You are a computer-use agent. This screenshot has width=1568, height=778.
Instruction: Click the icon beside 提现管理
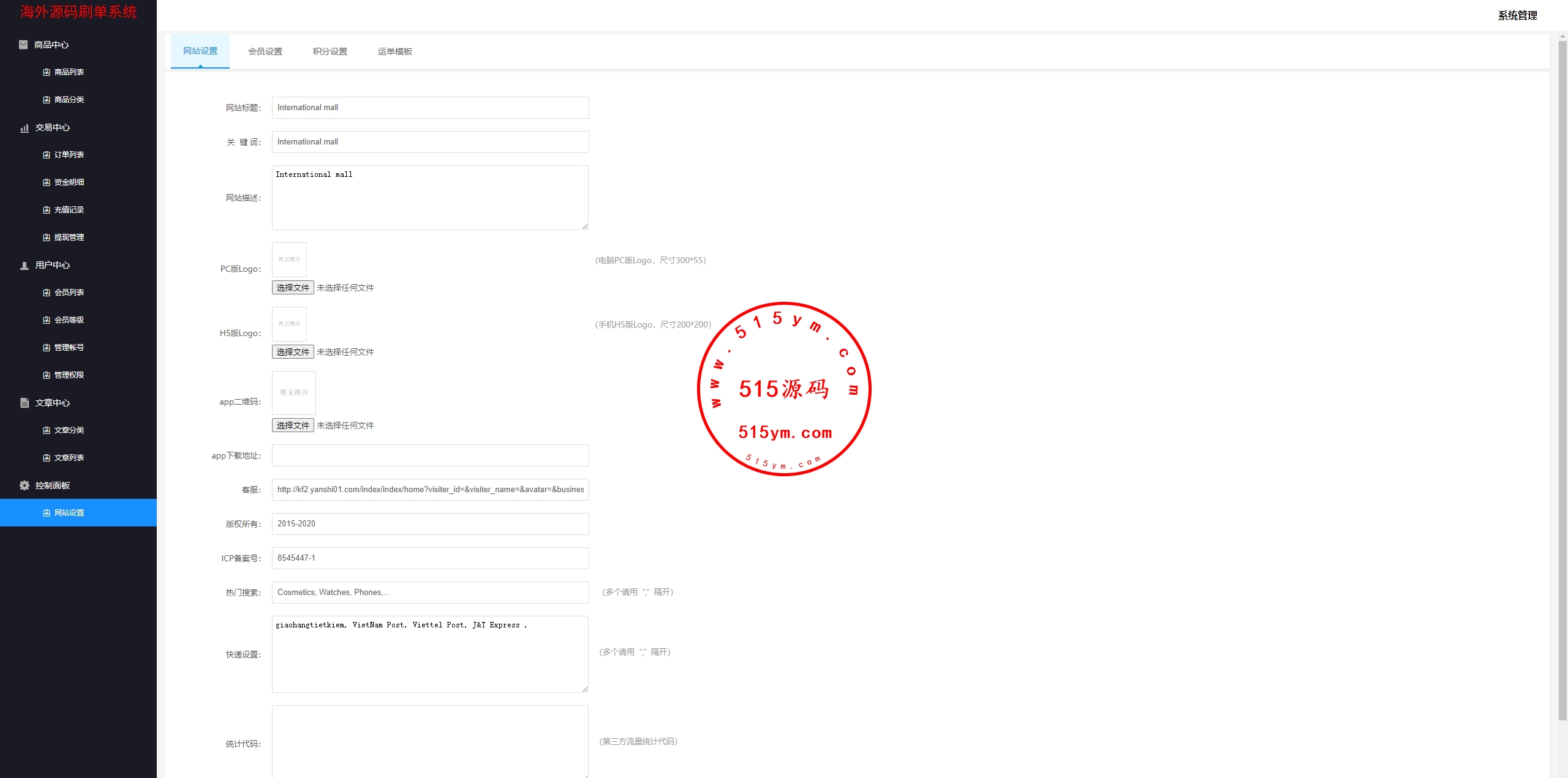(47, 238)
